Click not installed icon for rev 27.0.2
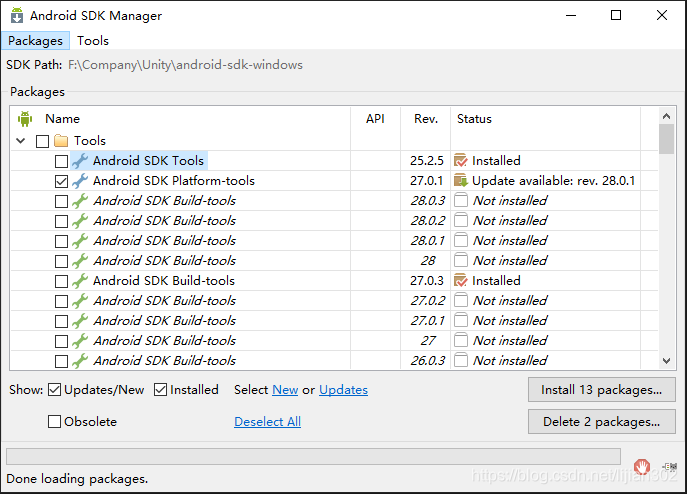687x494 pixels. coord(460,300)
